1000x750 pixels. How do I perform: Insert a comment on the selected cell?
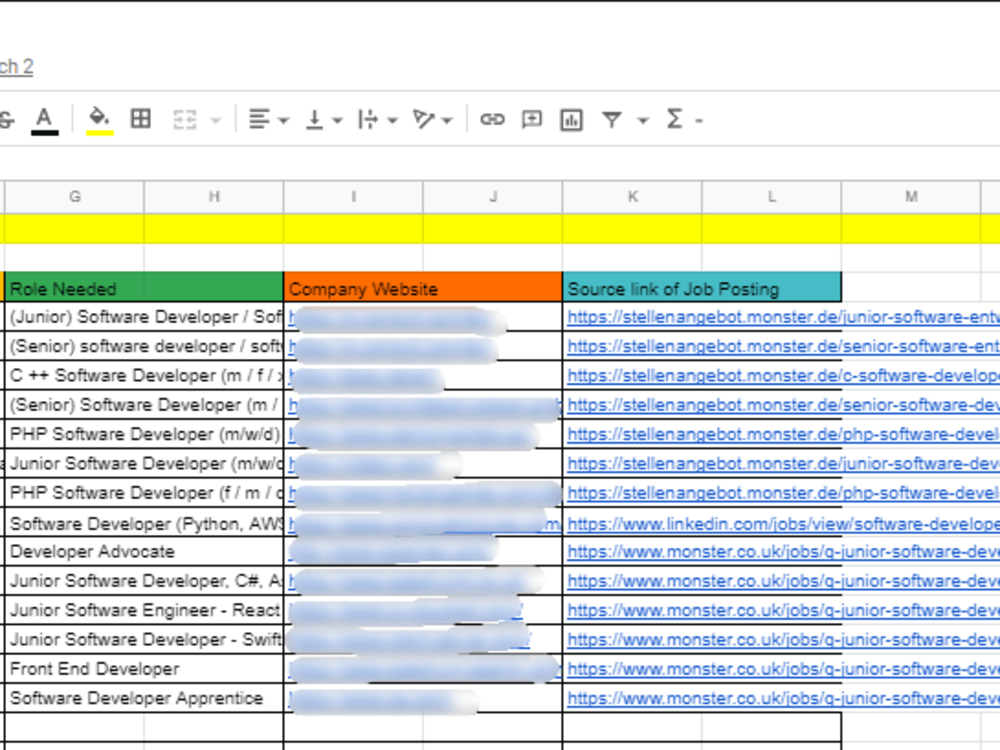(x=531, y=118)
